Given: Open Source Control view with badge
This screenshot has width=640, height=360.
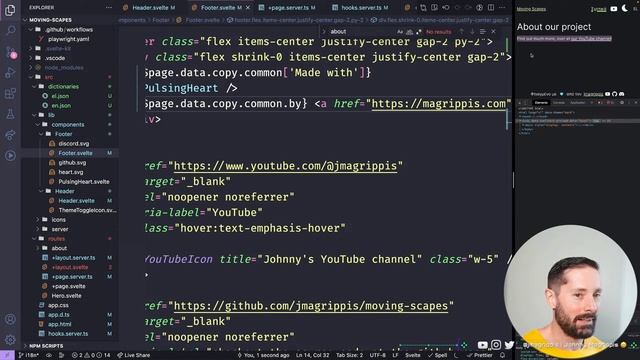Looking at the screenshot, I should (x=10, y=52).
